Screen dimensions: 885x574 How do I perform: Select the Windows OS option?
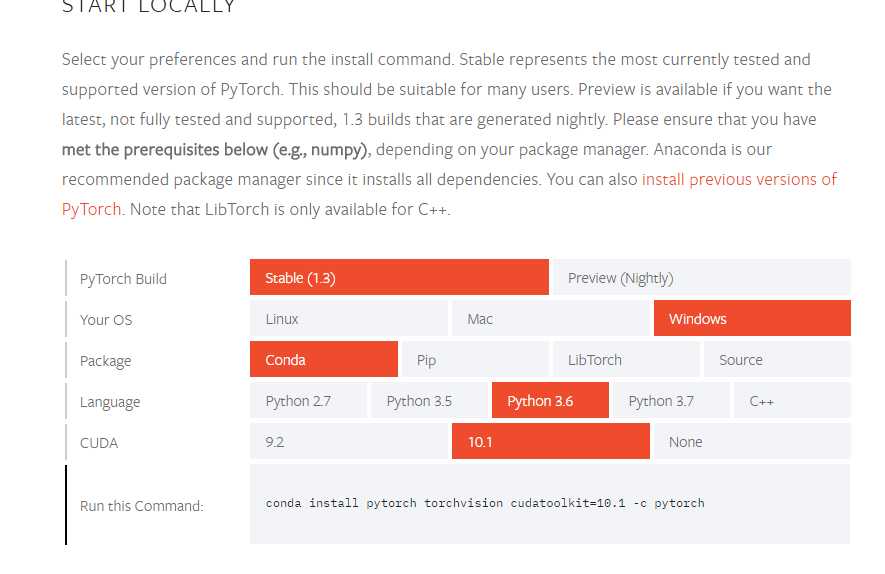(752, 318)
